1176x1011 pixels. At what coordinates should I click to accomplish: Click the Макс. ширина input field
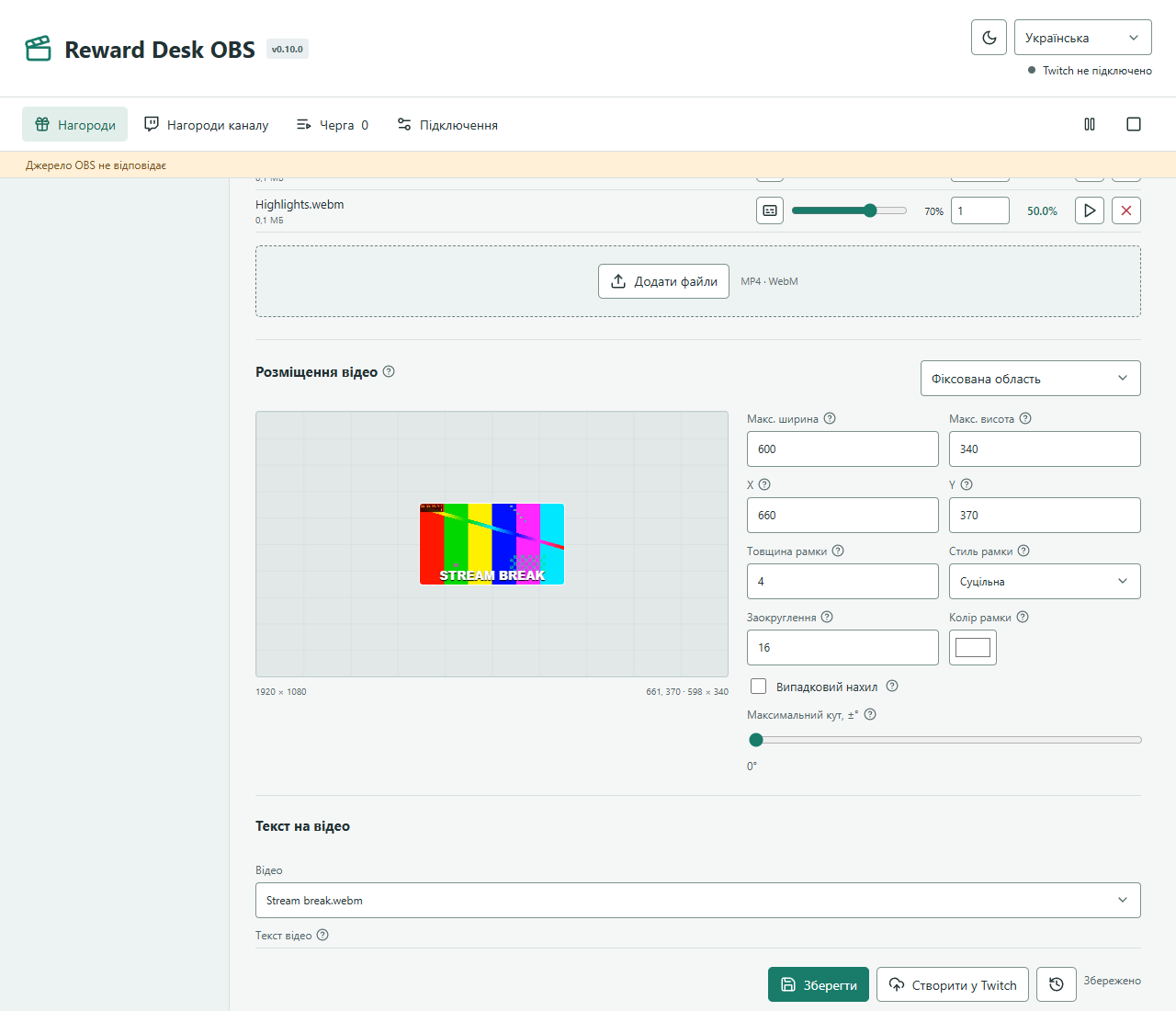(x=842, y=449)
